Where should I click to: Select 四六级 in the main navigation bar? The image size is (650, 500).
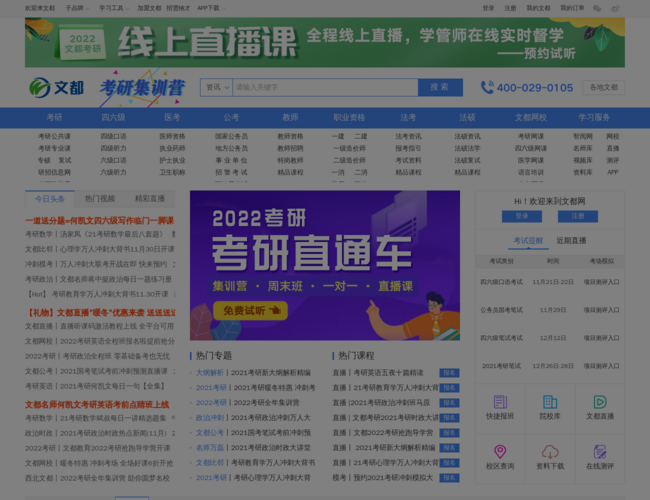113,117
